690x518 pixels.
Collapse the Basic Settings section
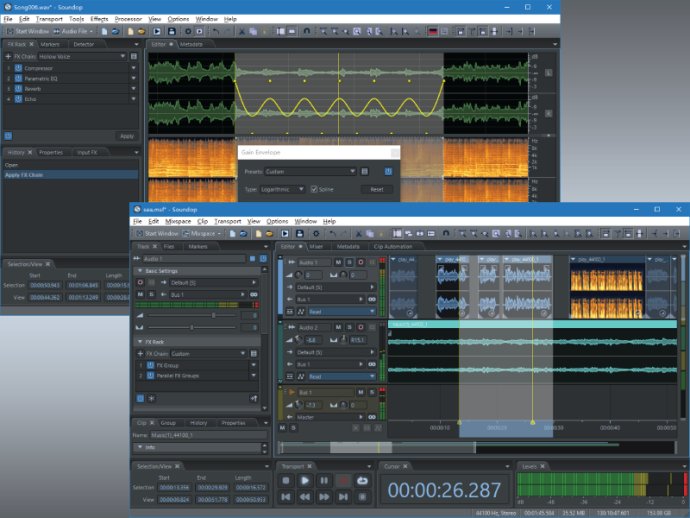[x=140, y=271]
